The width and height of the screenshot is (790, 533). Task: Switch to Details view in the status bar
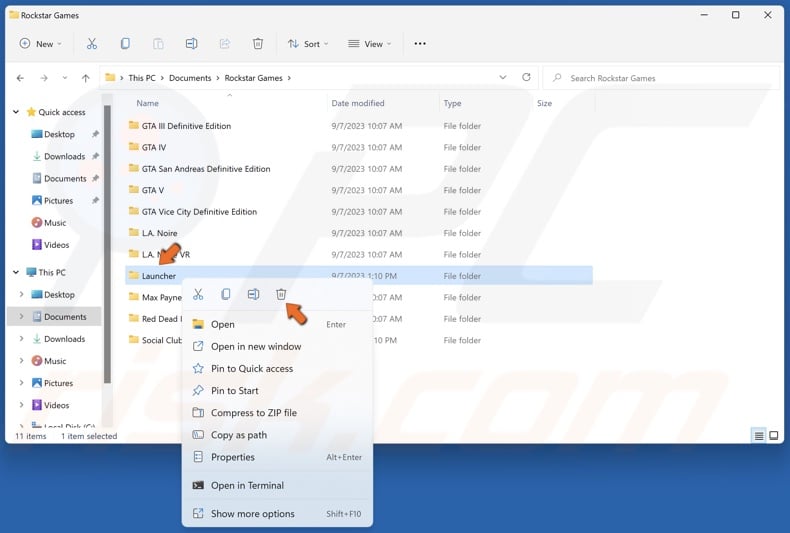tap(759, 436)
